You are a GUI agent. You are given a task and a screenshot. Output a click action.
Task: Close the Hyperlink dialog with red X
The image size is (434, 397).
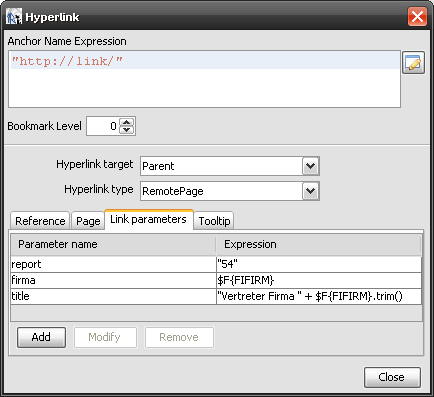[417, 16]
